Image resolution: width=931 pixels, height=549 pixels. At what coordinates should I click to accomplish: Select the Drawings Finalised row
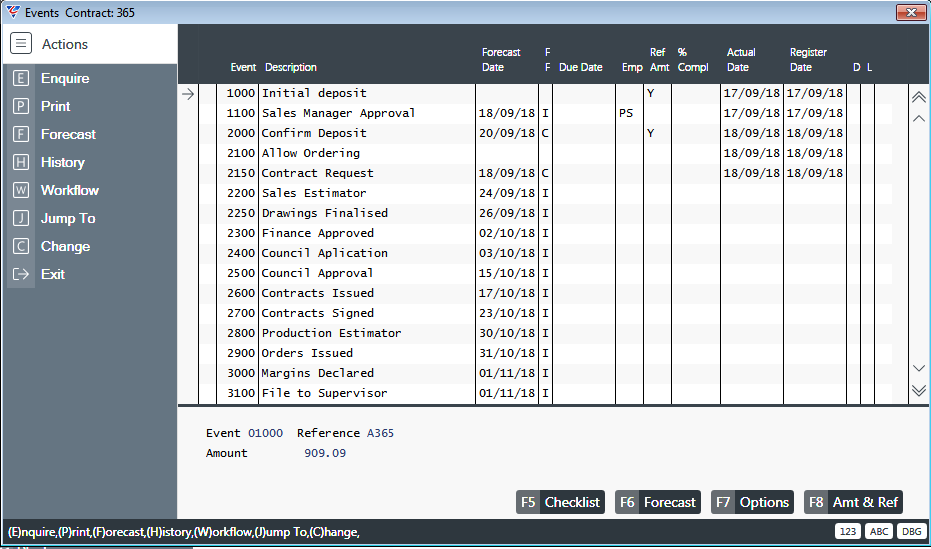pos(544,213)
